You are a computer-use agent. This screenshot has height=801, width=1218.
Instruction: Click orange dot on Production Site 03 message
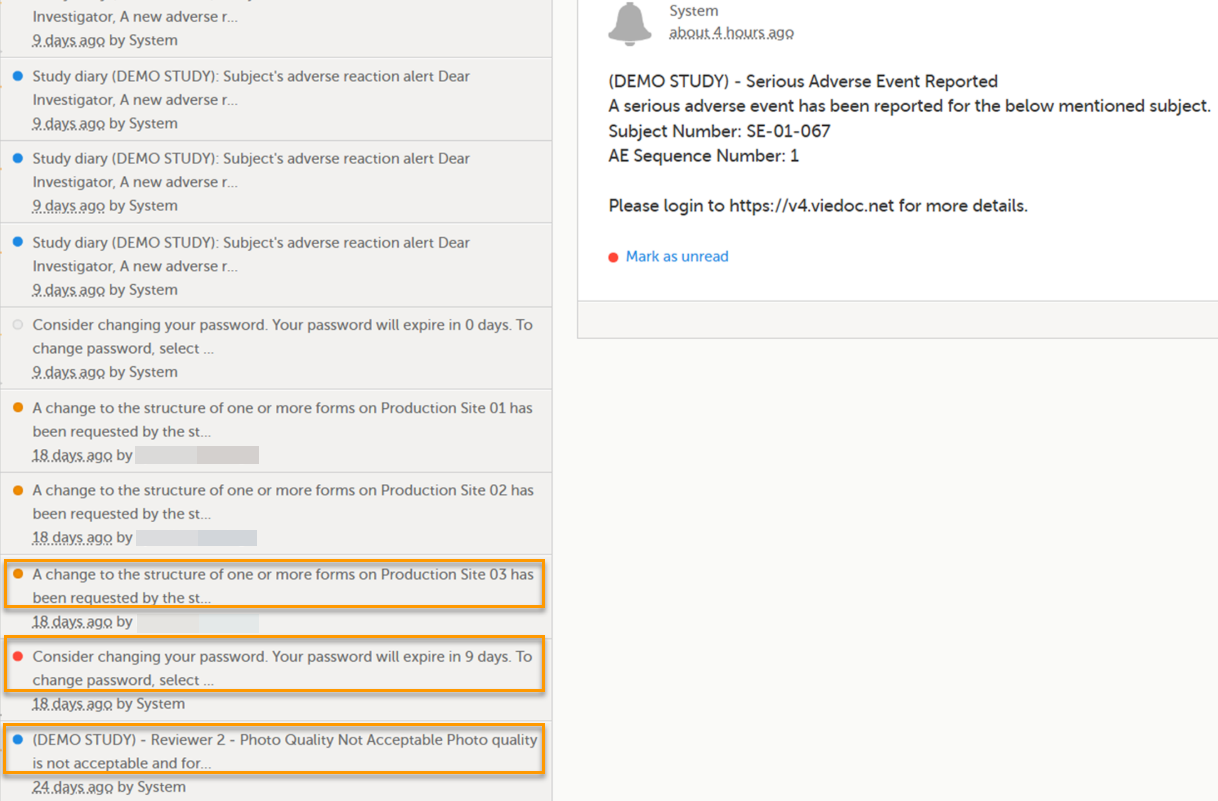(18, 574)
